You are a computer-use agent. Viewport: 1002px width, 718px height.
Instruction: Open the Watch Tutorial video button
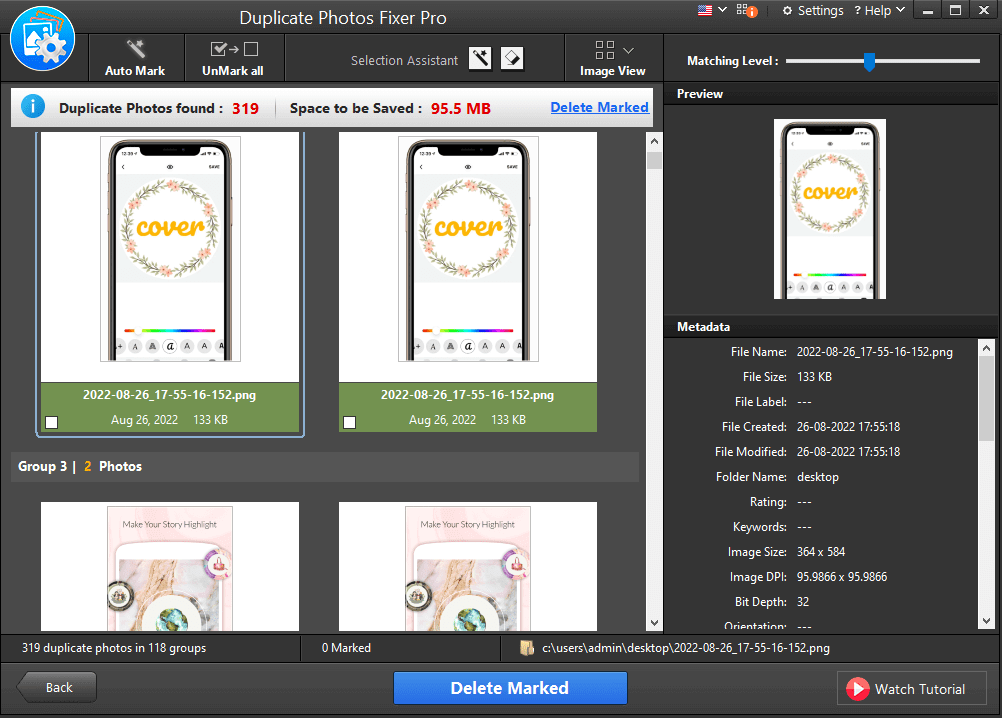[x=911, y=688]
